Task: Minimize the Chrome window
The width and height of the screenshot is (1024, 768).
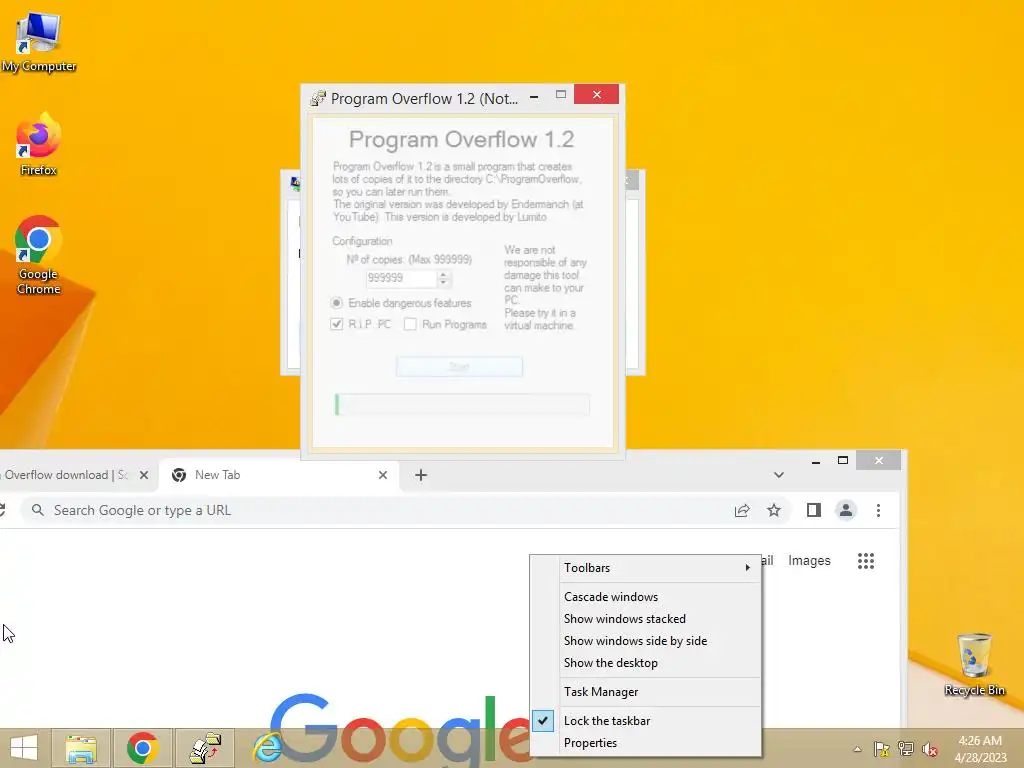Action: pos(816,462)
